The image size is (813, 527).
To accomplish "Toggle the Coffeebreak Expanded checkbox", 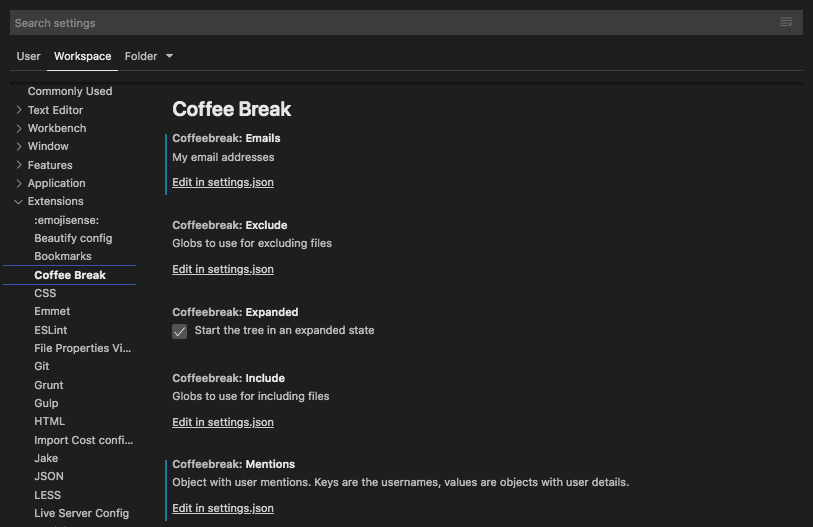I will pos(179,331).
